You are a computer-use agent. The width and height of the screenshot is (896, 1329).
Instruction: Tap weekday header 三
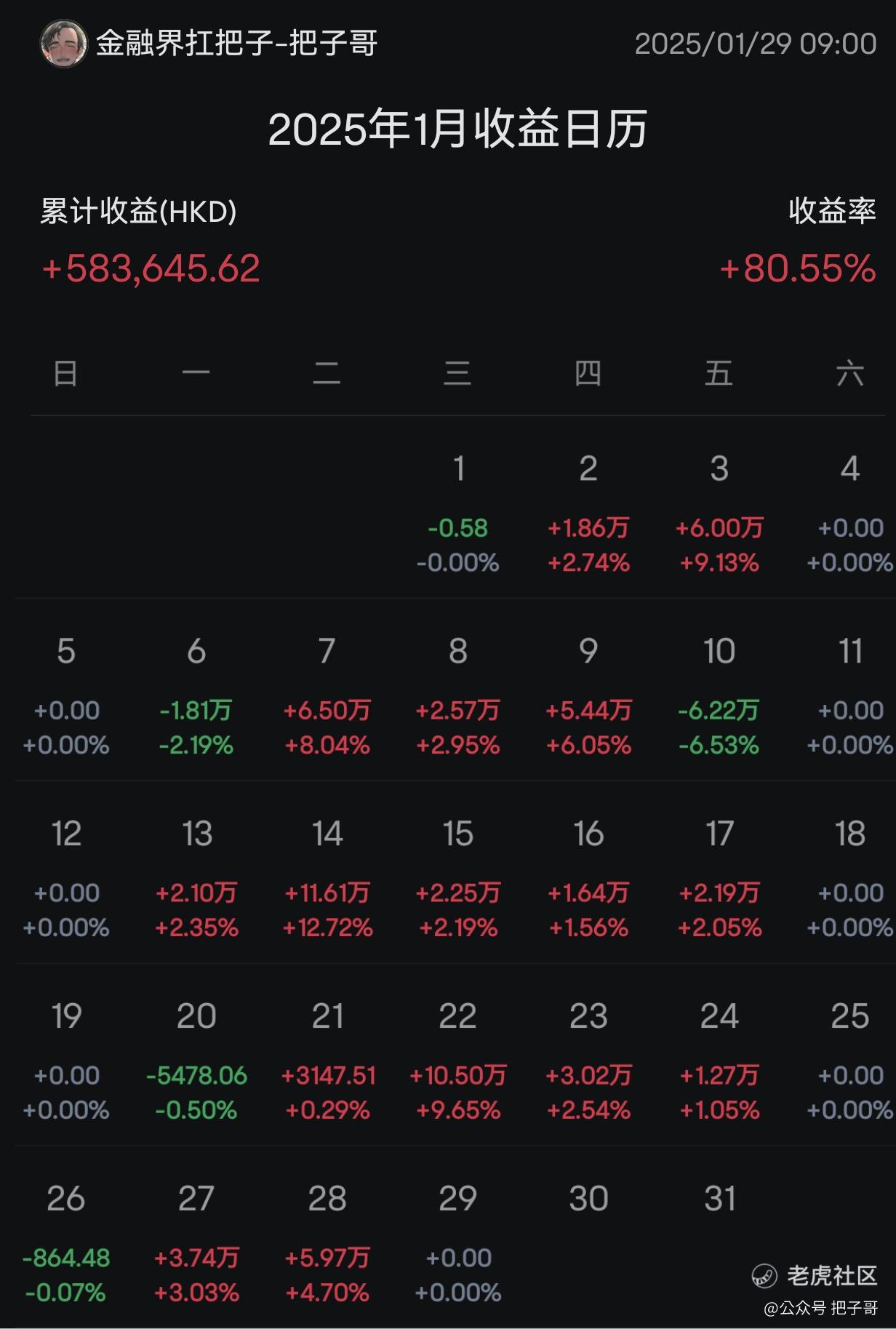pos(457,374)
